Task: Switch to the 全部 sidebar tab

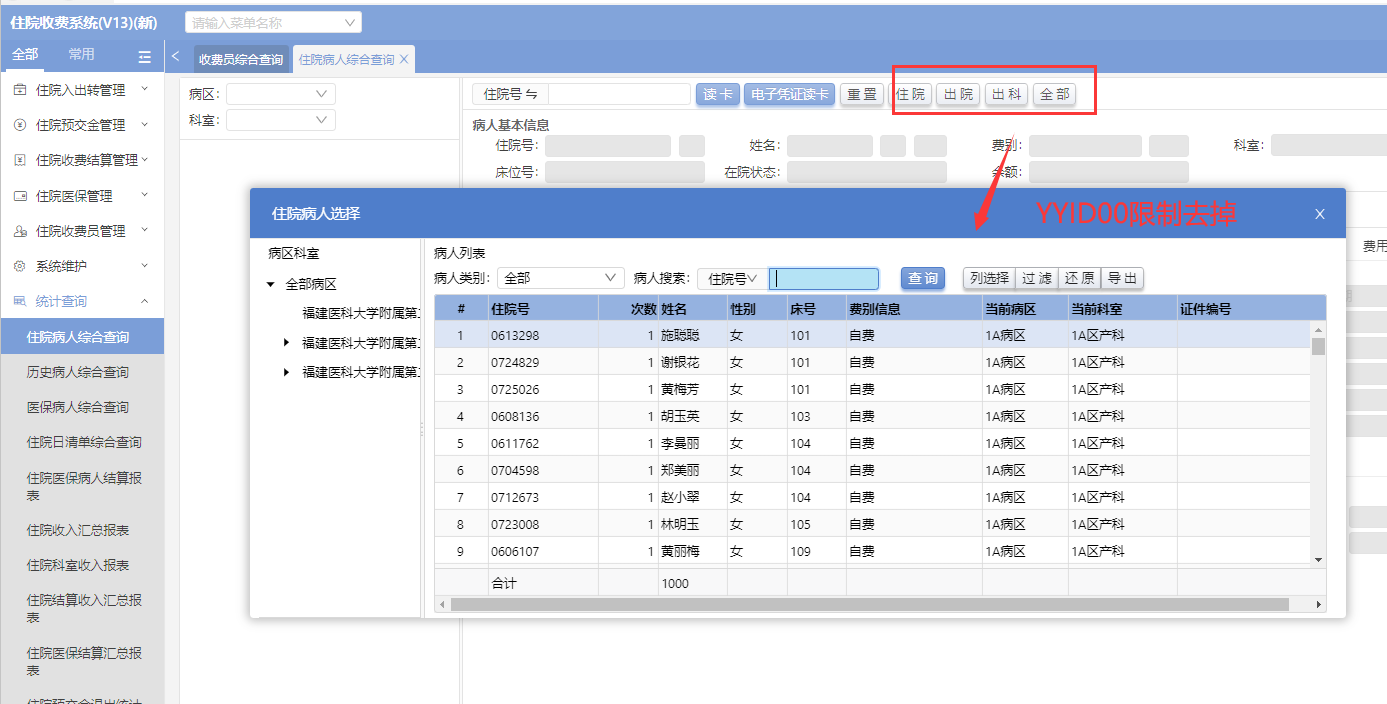Action: [x=26, y=55]
